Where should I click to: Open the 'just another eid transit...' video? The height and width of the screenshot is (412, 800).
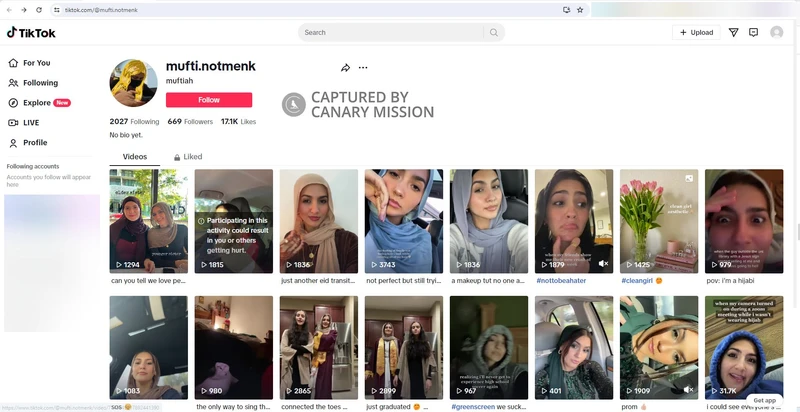[x=319, y=221]
